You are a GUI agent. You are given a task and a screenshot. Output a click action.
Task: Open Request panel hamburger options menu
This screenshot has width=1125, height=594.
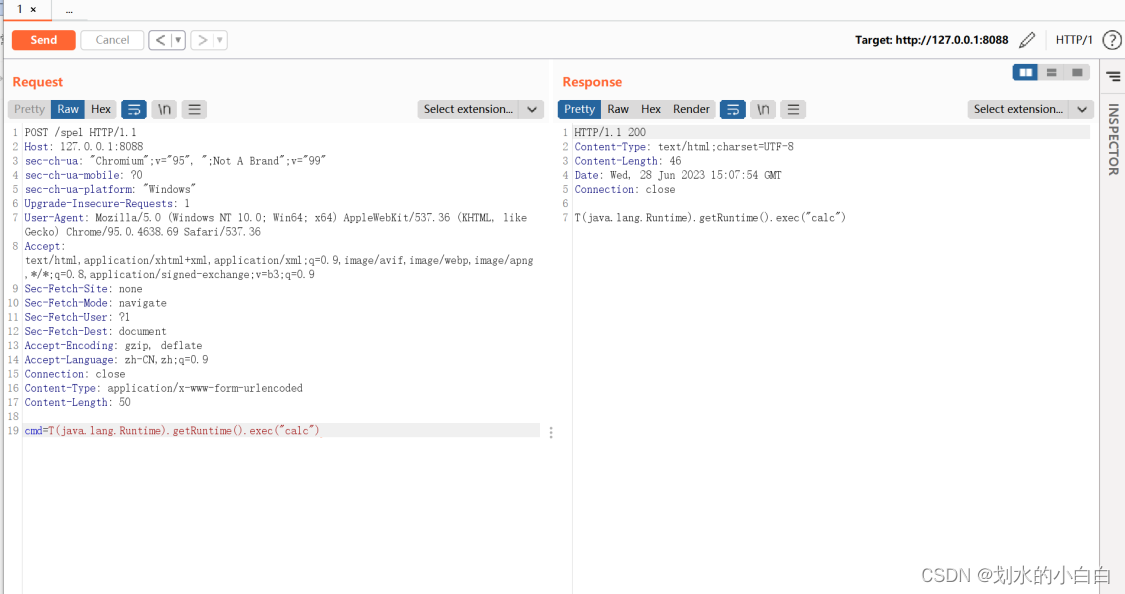click(194, 109)
